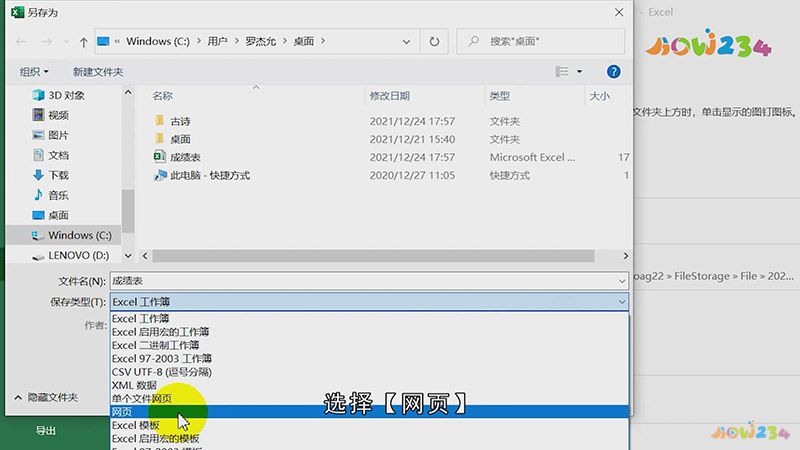800x450 pixels.
Task: Click 罗杰允 in the address path
Action: [x=260, y=41]
